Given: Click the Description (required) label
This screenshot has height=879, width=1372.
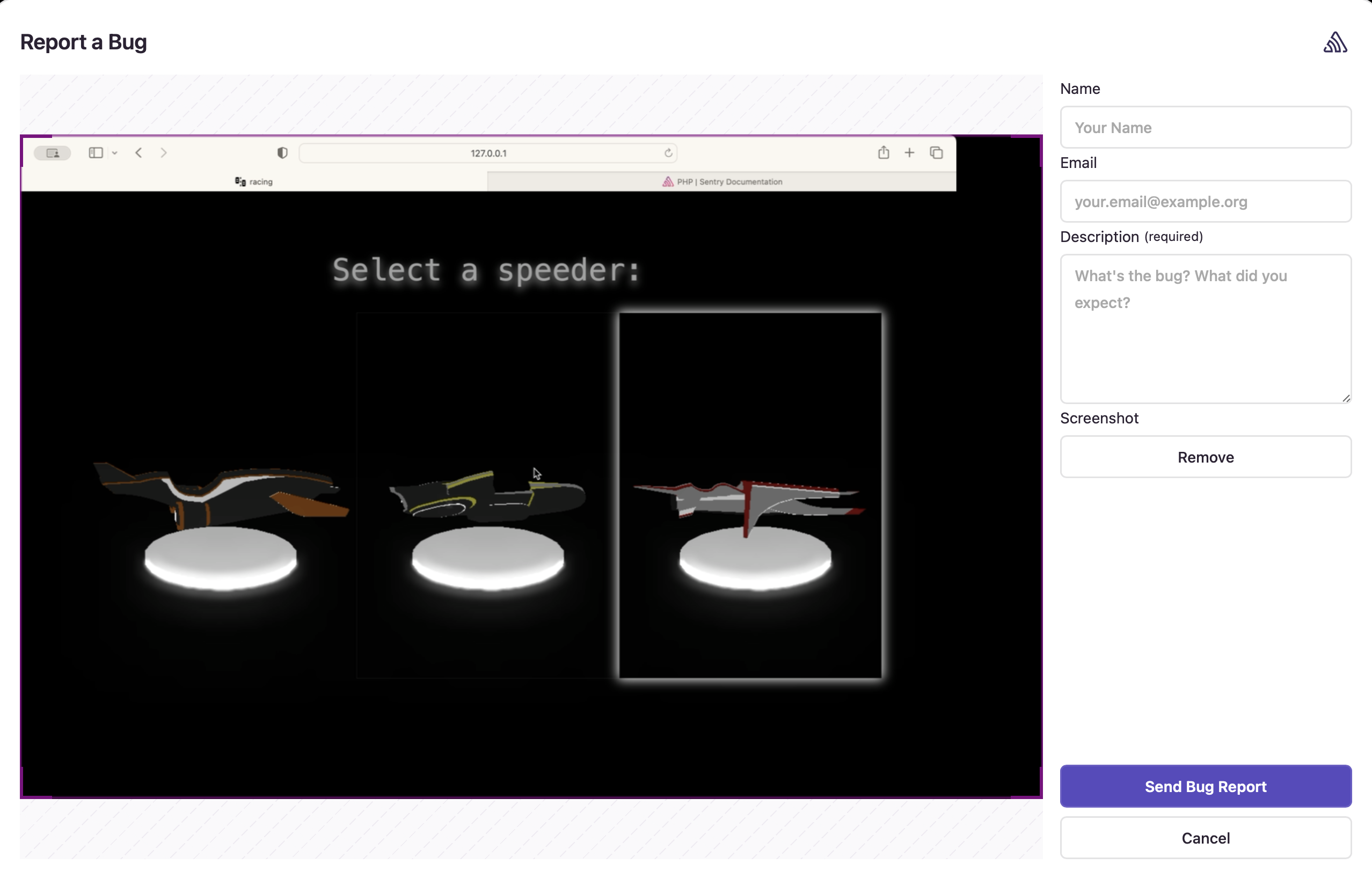Looking at the screenshot, I should click(x=1131, y=236).
